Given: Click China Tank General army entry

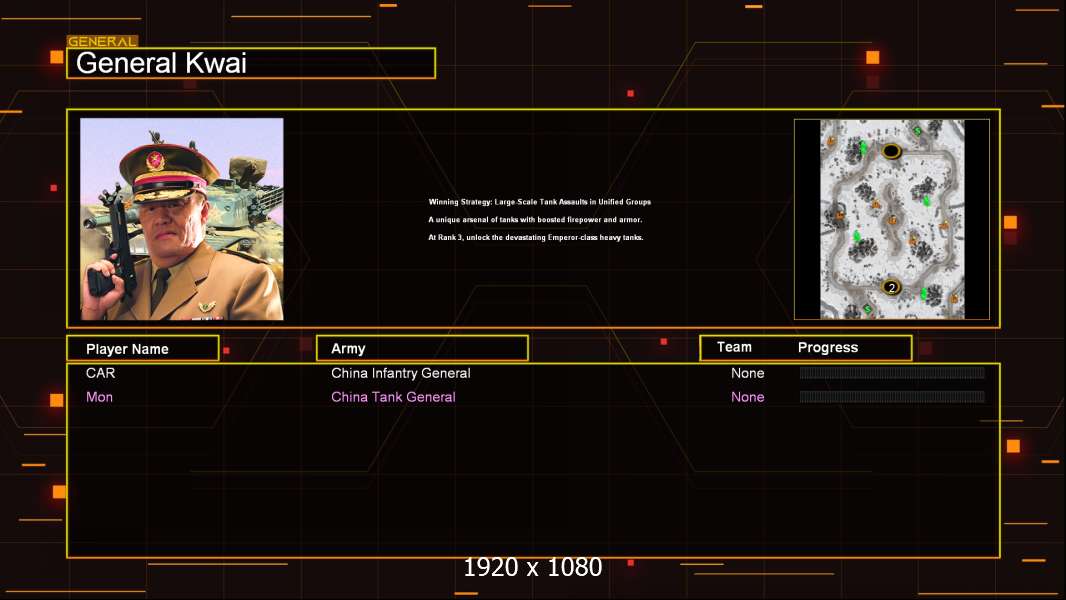Looking at the screenshot, I should point(393,397).
